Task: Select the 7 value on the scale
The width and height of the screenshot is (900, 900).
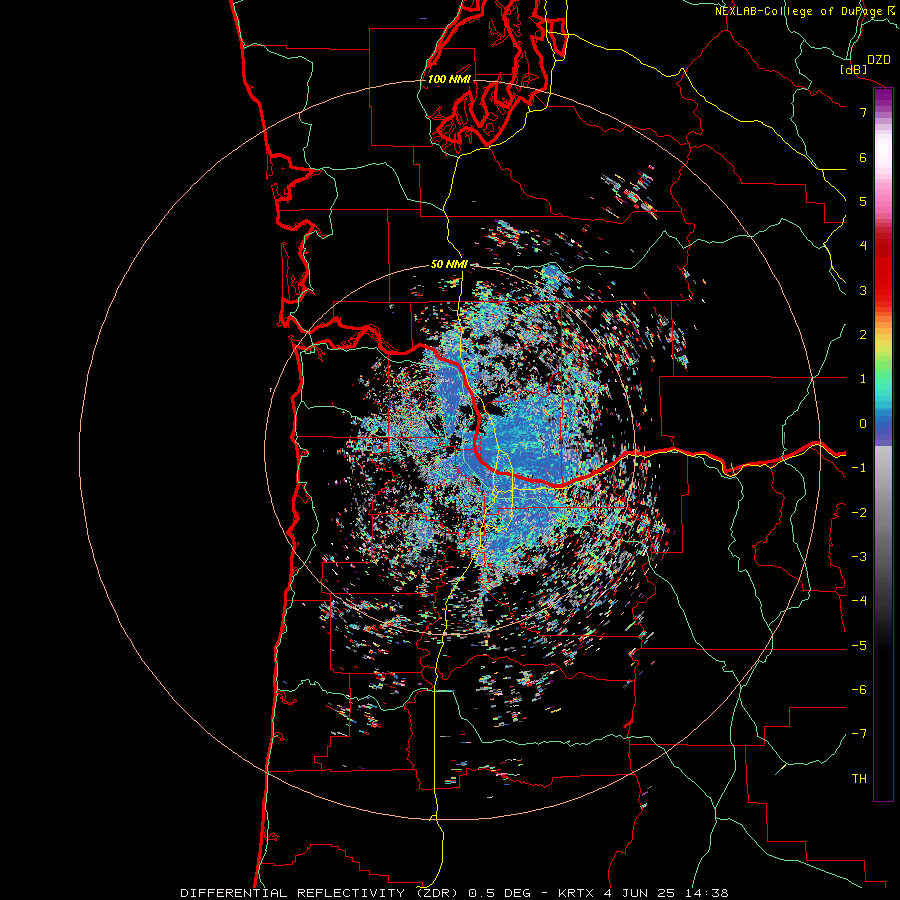Action: [863, 112]
